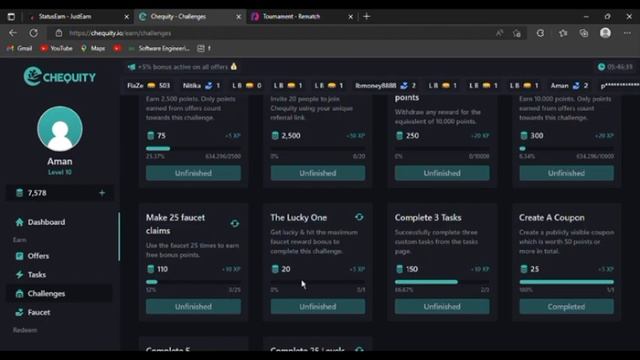Image resolution: width=640 pixels, height=360 pixels.
Task: Open Aman's profile avatar
Action: point(60,129)
